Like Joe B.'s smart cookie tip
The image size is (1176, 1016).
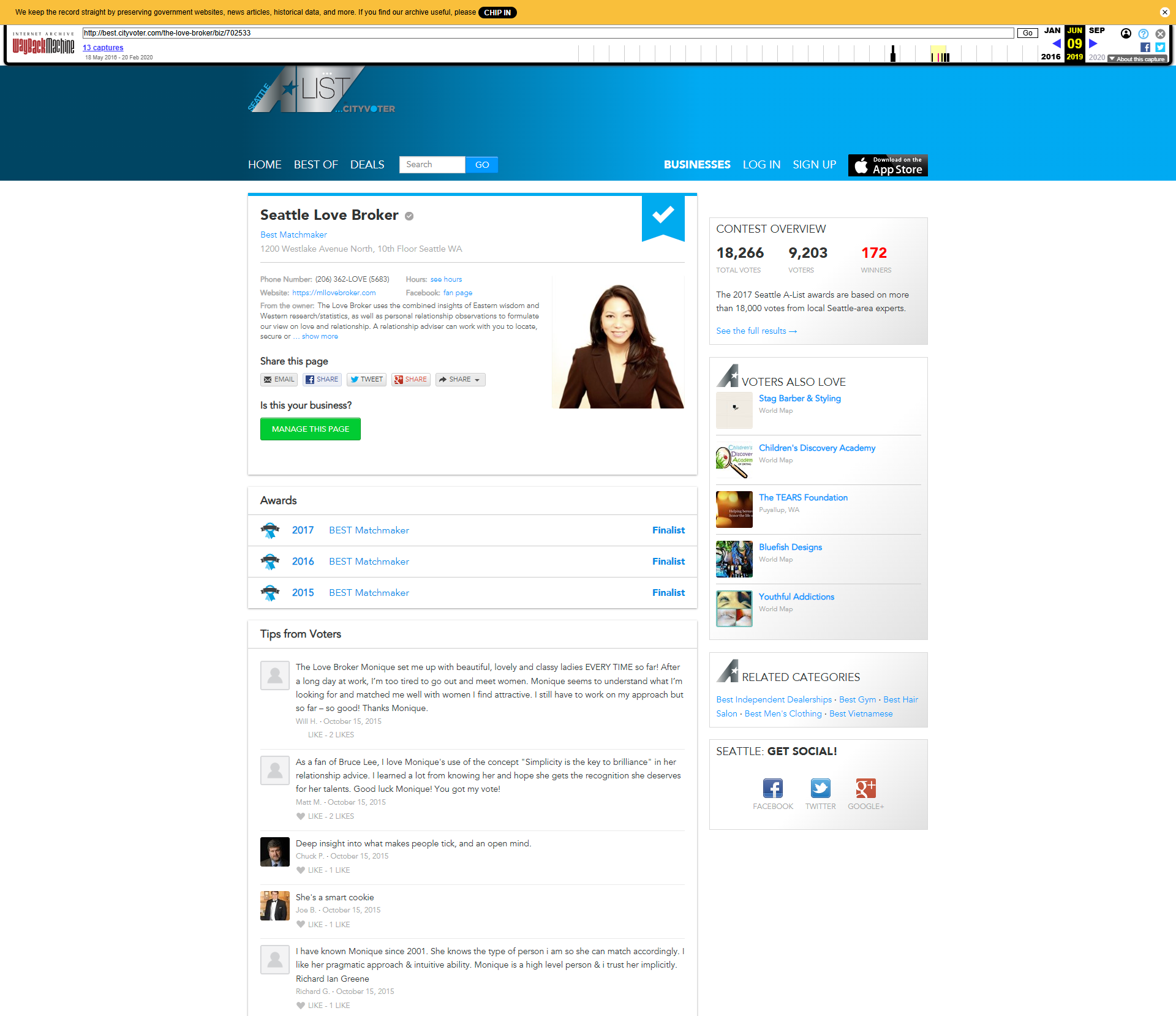tap(301, 925)
